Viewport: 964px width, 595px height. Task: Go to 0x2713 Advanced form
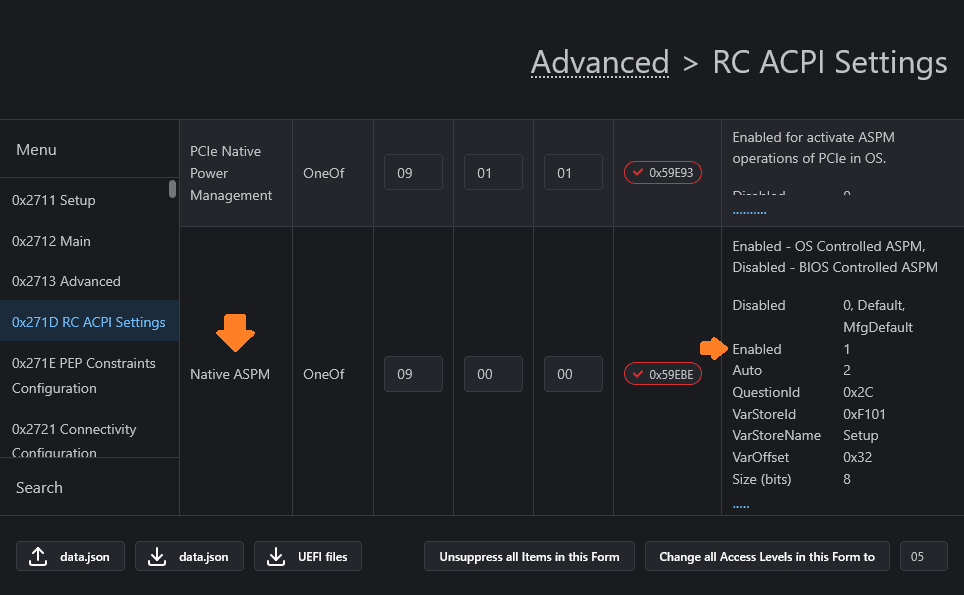(x=66, y=281)
